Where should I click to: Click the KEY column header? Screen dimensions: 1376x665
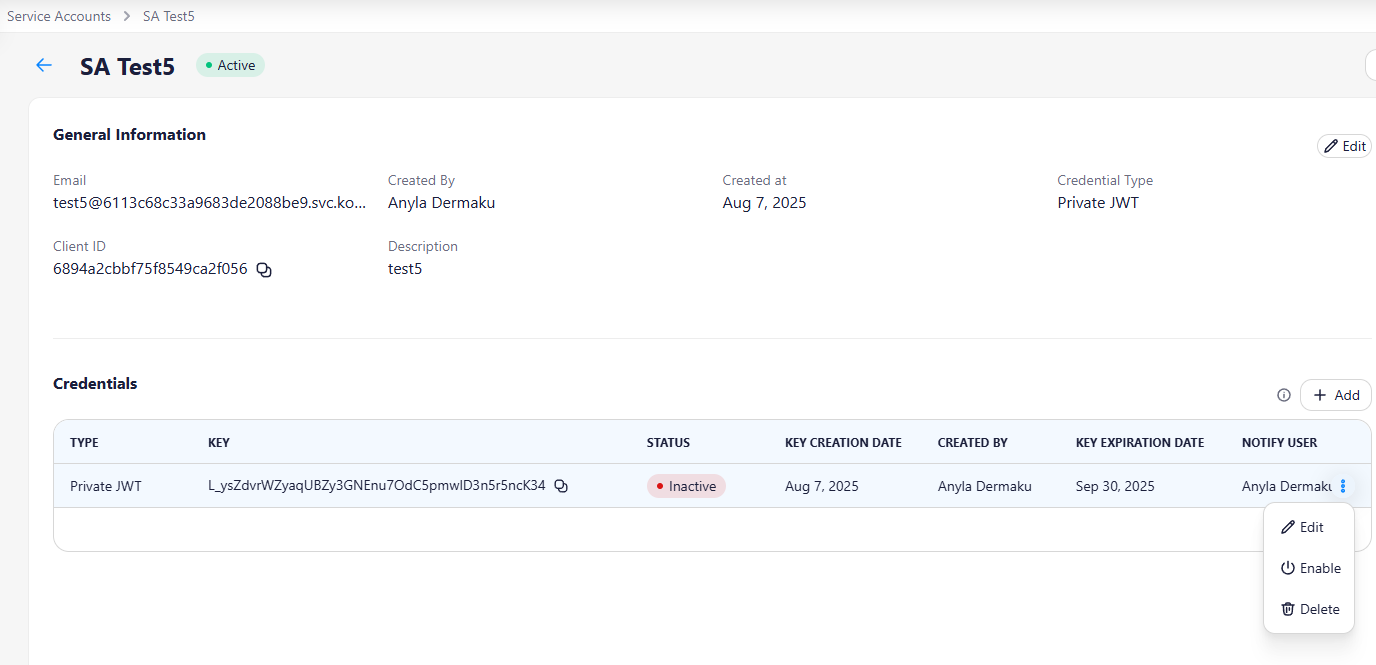coord(219,442)
